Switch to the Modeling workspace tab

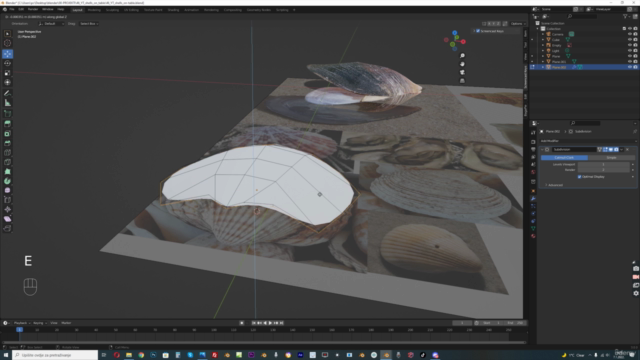pos(94,10)
